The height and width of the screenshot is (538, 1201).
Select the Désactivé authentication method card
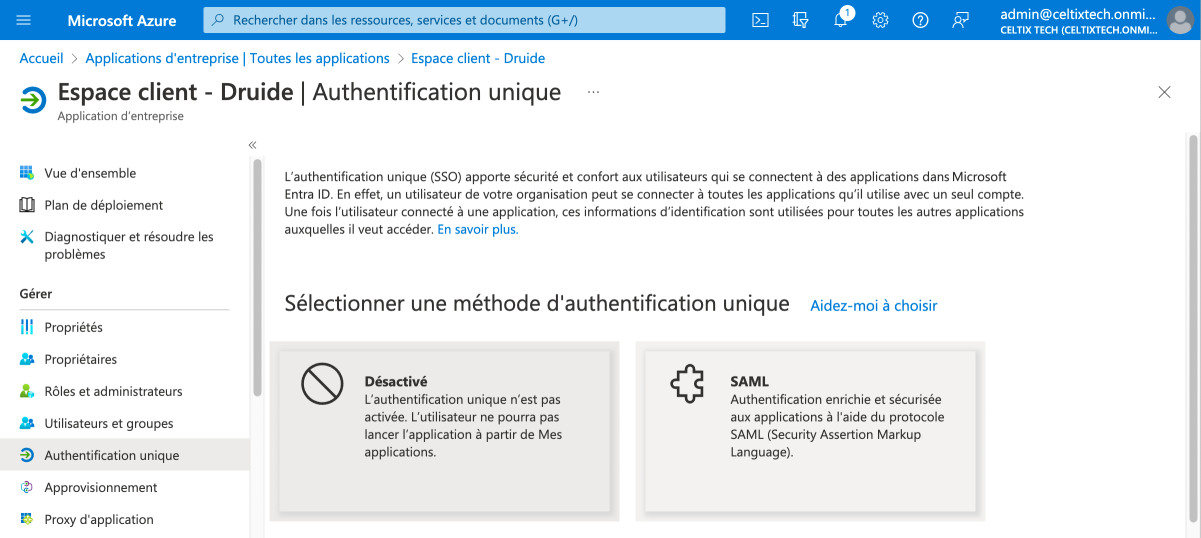444,431
